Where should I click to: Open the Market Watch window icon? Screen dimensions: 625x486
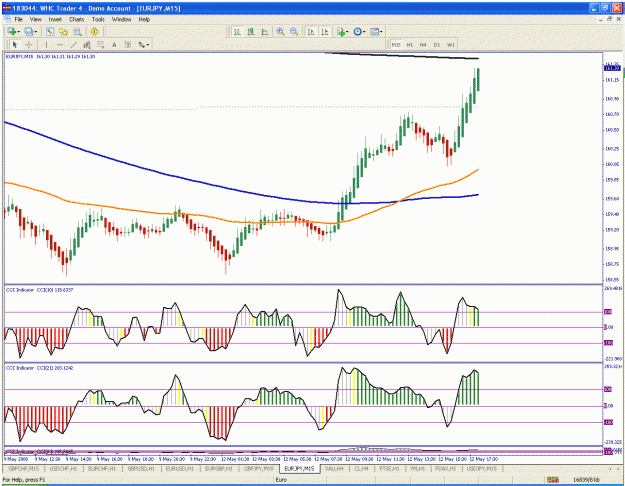click(x=50, y=31)
